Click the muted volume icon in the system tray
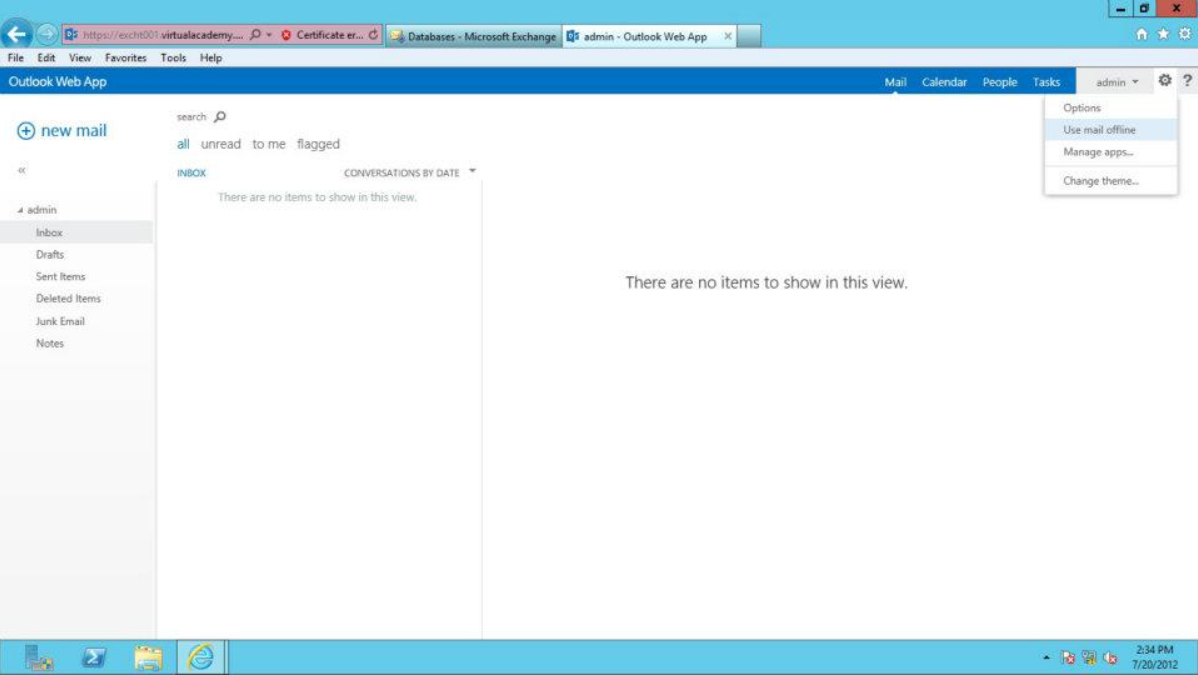The width and height of the screenshot is (1198, 675). 1110,660
